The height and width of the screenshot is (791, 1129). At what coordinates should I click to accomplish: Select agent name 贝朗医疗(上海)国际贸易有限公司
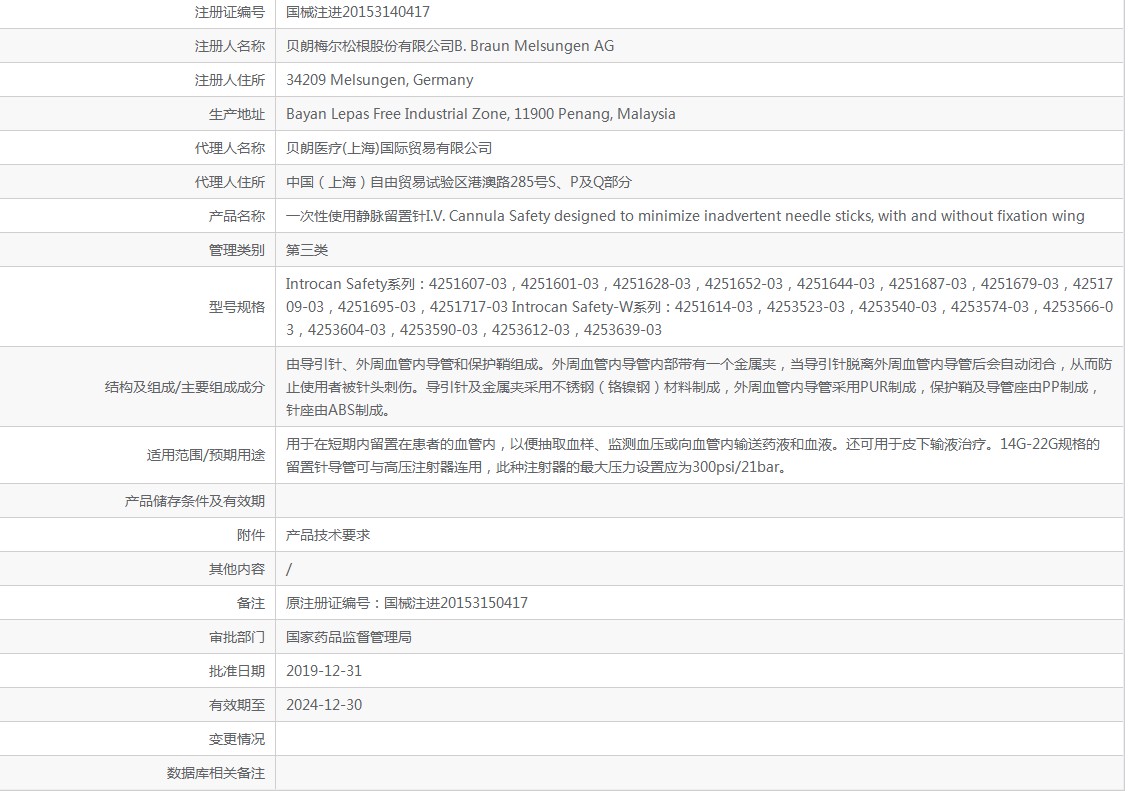[x=389, y=148]
